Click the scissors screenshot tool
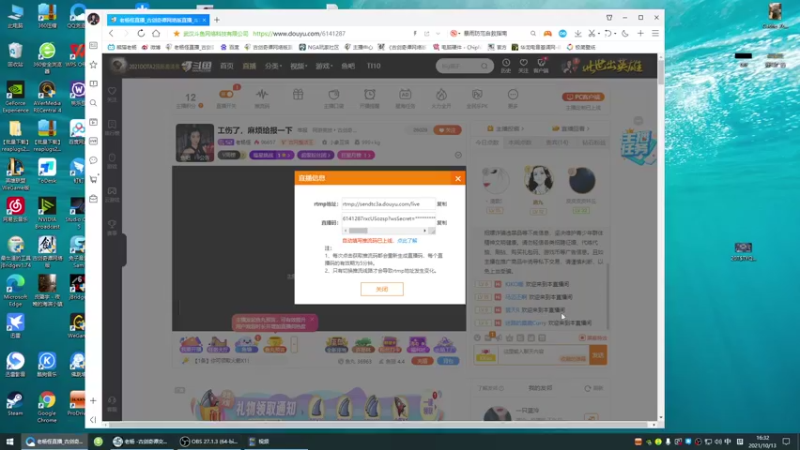Image resolution: width=800 pixels, height=450 pixels. [591, 34]
